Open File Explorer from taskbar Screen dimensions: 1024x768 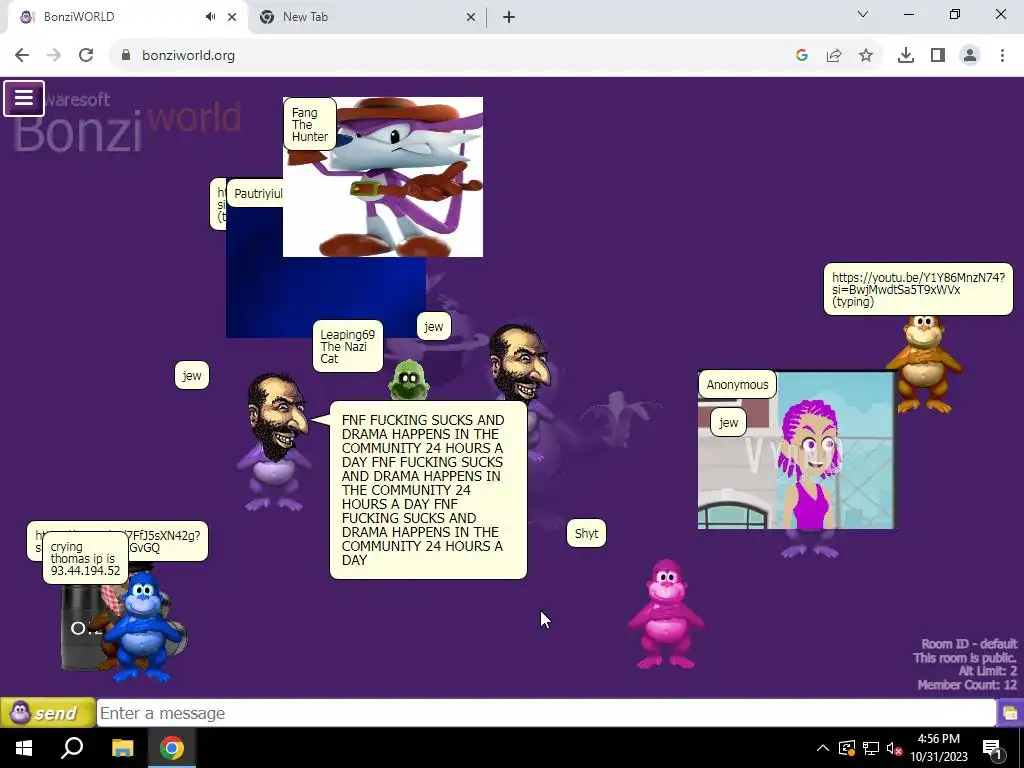pos(122,748)
